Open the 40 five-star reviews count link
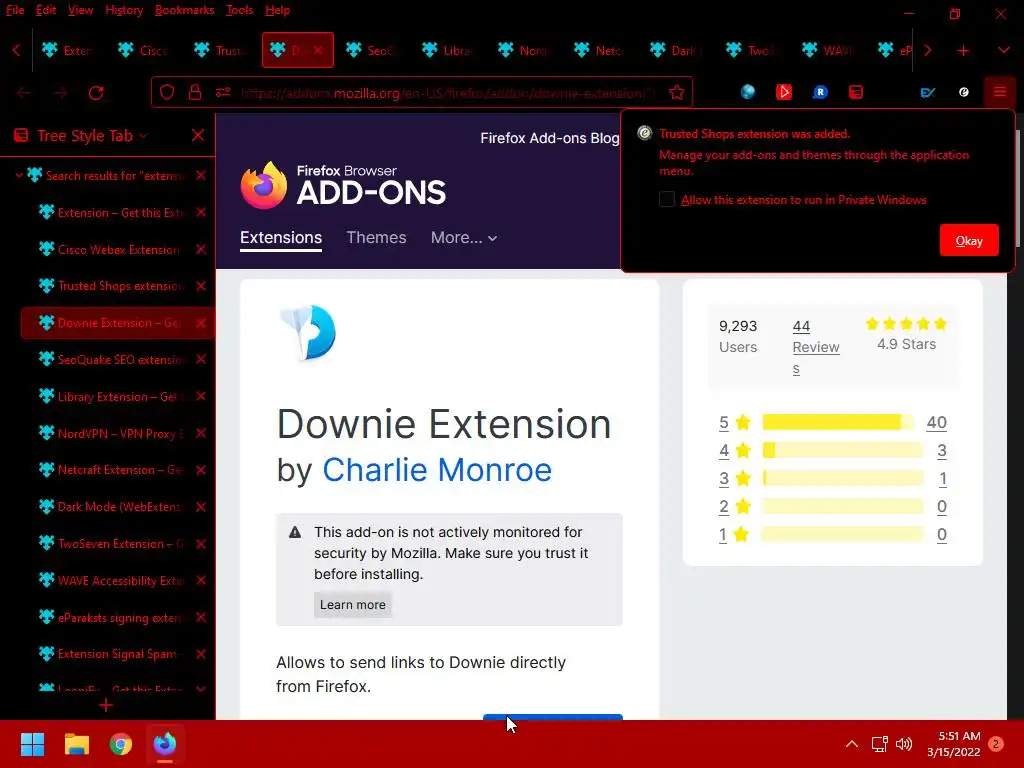1024x768 pixels. click(x=936, y=423)
